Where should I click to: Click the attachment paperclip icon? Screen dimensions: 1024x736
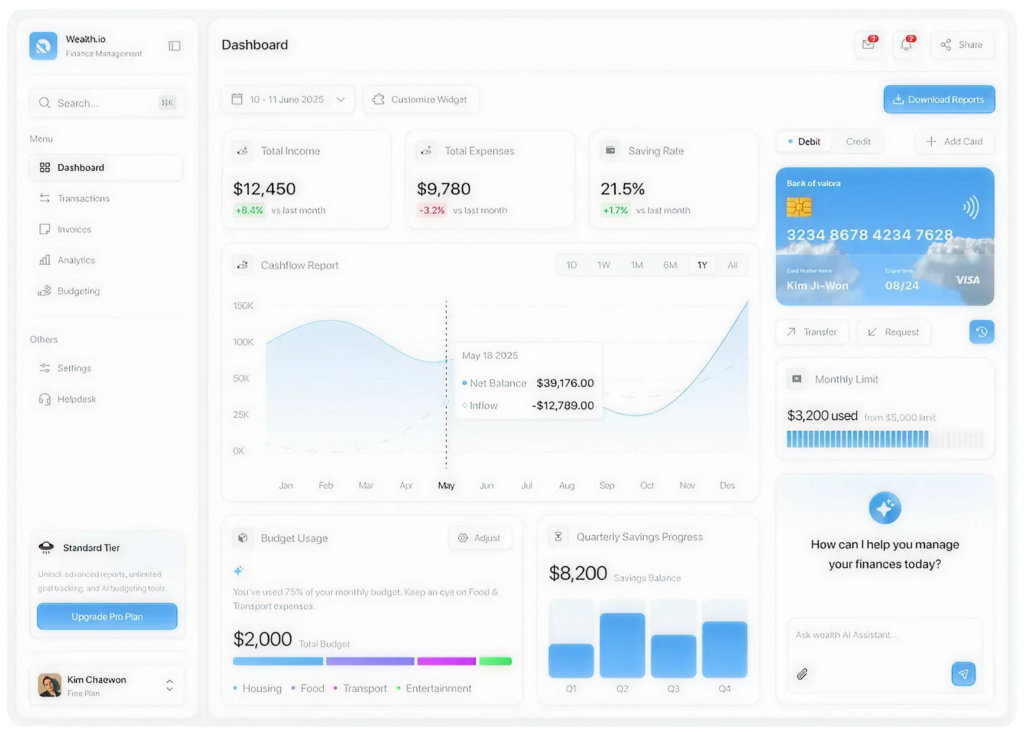802,674
